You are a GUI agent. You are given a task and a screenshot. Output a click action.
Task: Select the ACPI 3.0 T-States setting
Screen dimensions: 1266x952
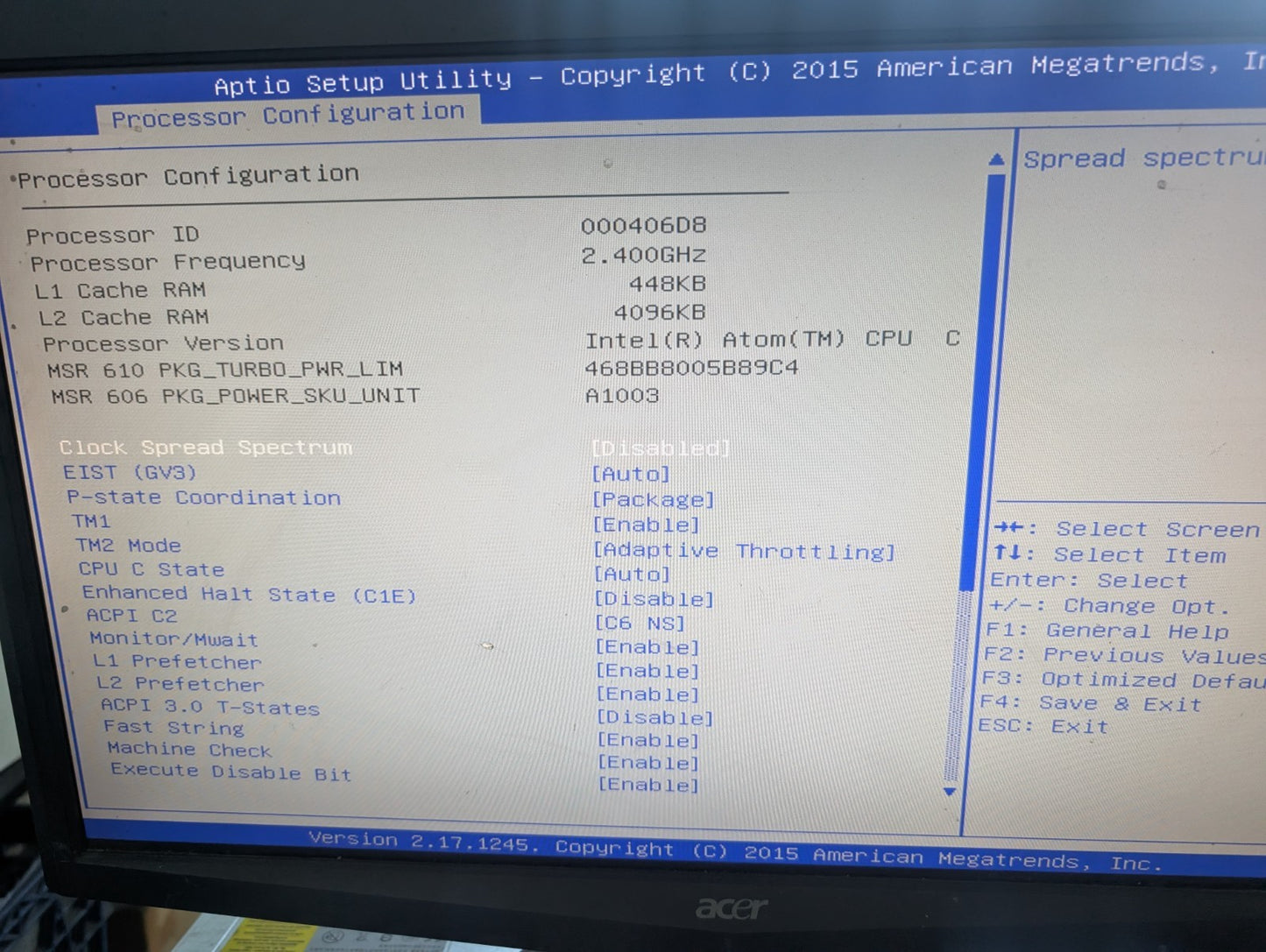point(209,707)
